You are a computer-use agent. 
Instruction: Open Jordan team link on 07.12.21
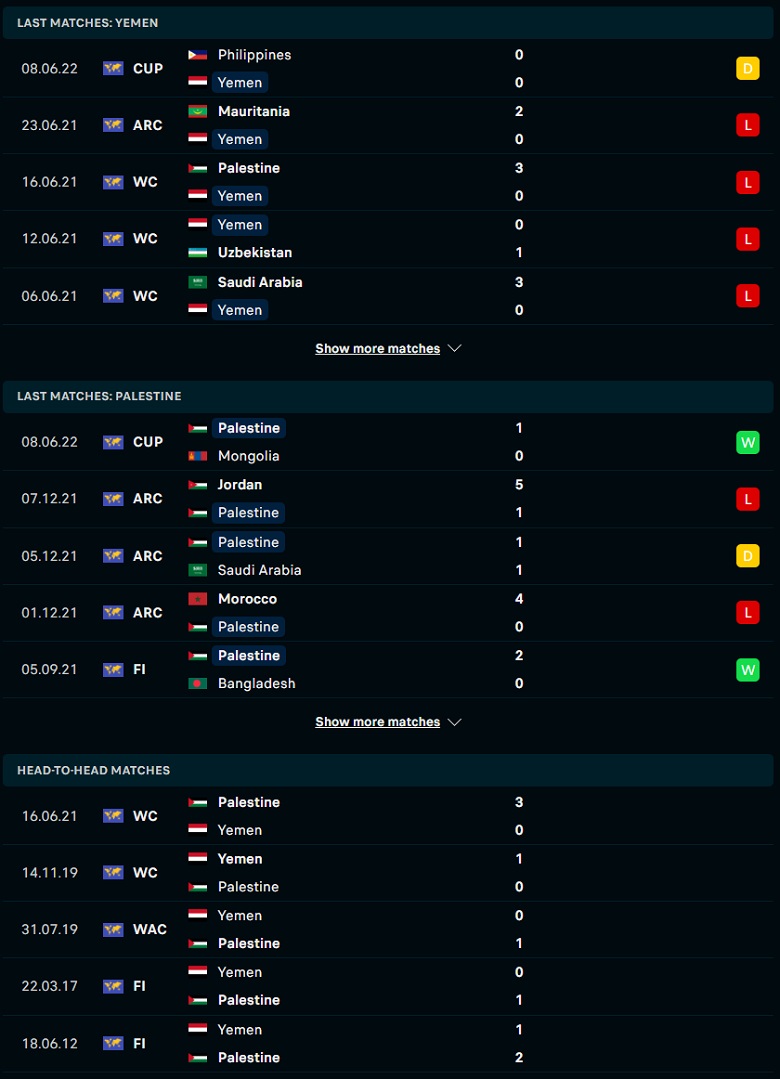(240, 484)
